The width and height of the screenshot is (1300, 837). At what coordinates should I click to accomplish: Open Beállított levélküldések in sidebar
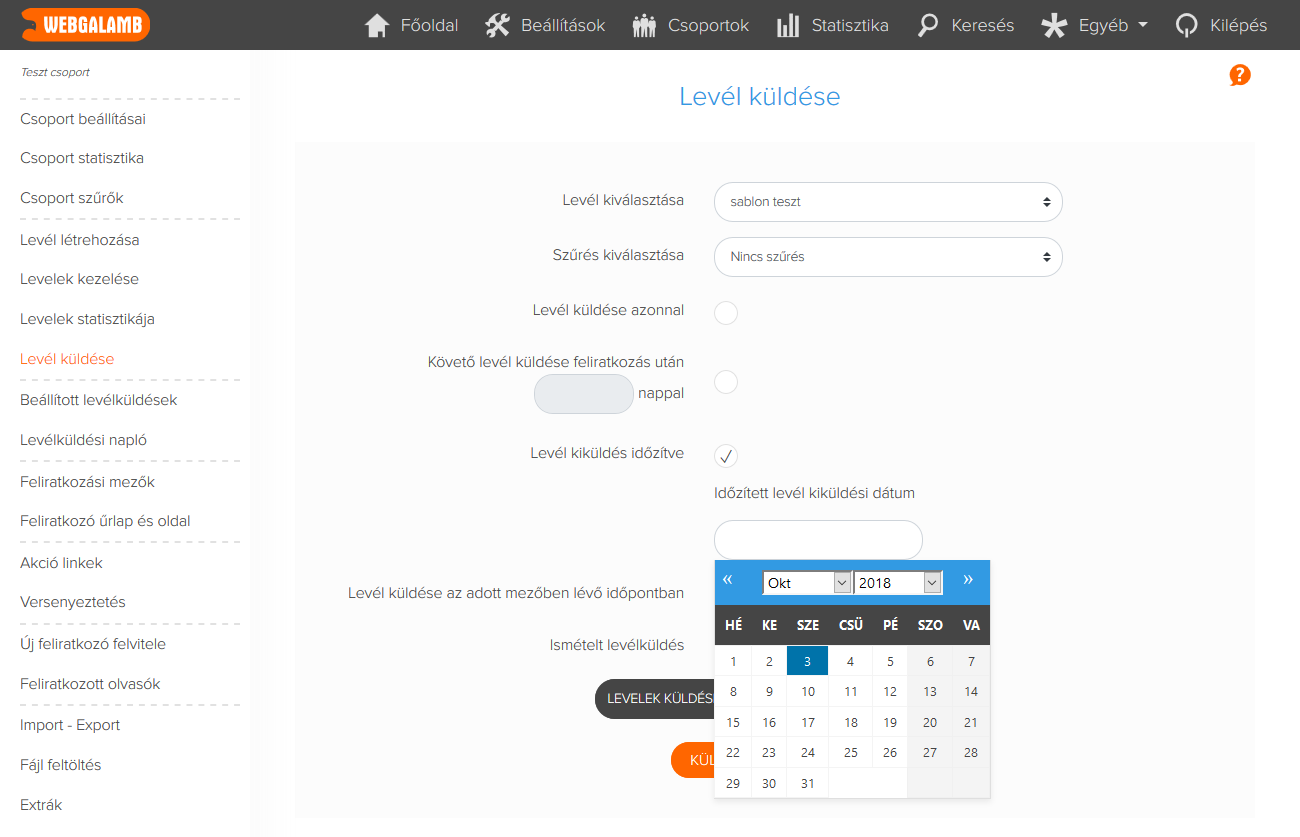click(x=99, y=400)
